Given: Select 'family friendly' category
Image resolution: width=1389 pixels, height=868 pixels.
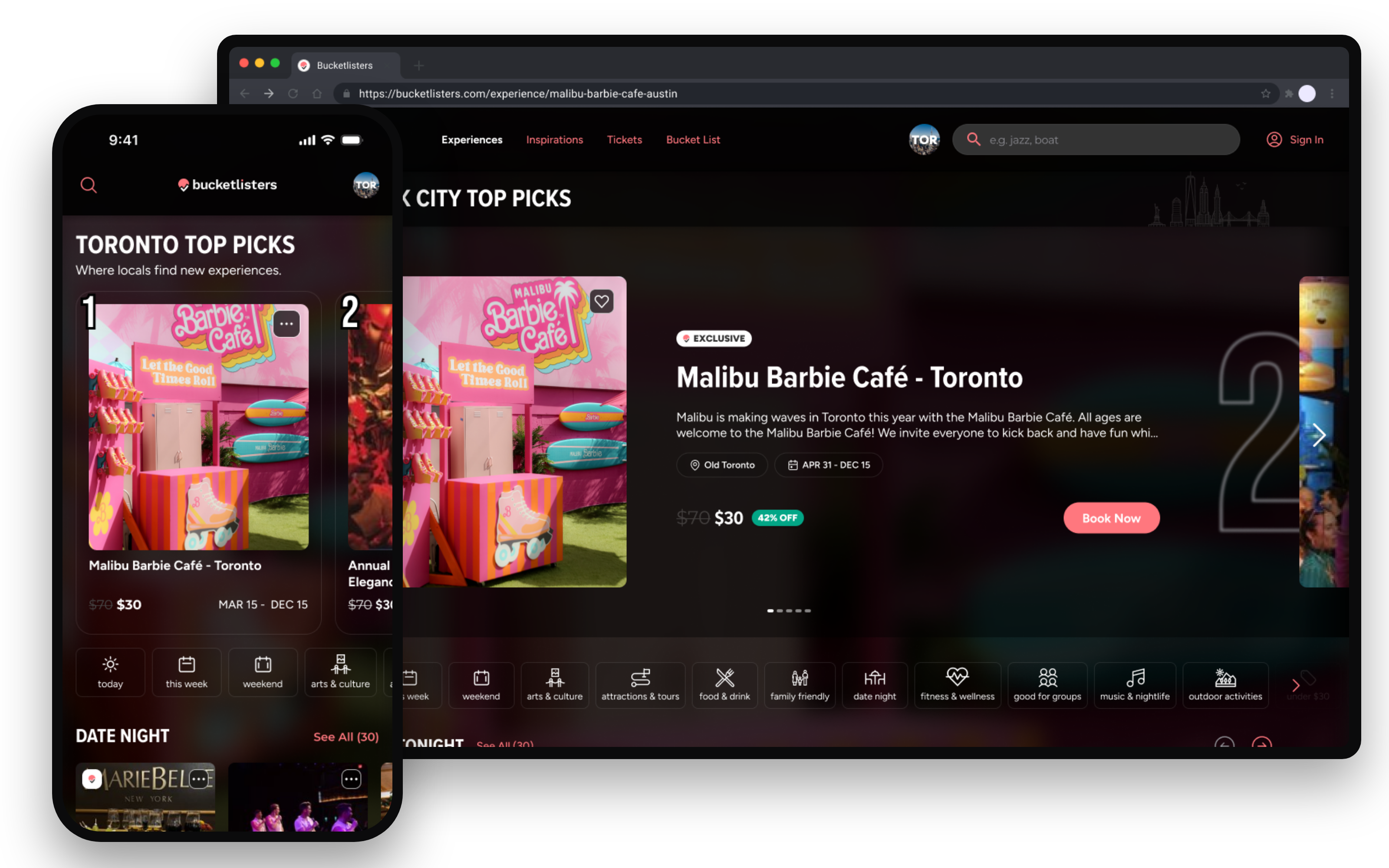Looking at the screenshot, I should tap(800, 685).
